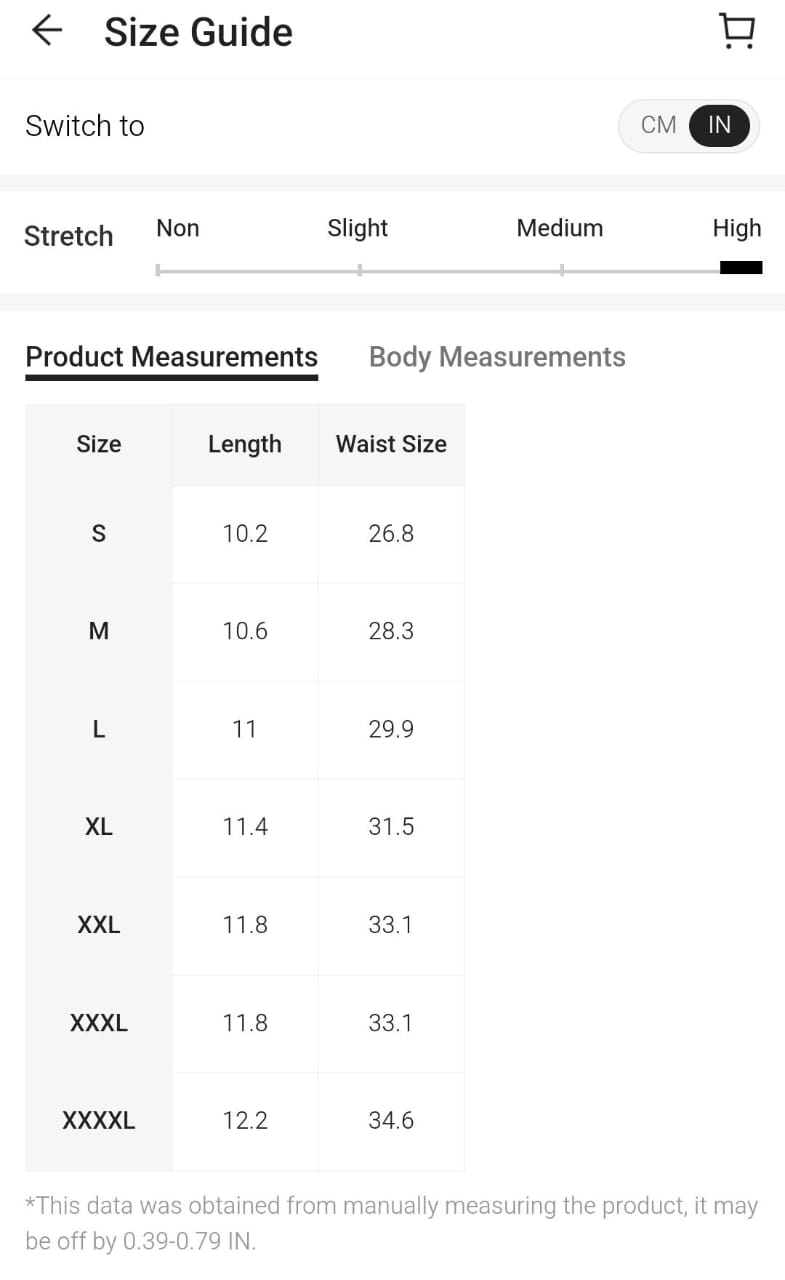Click the Slight stretch label

[357, 228]
